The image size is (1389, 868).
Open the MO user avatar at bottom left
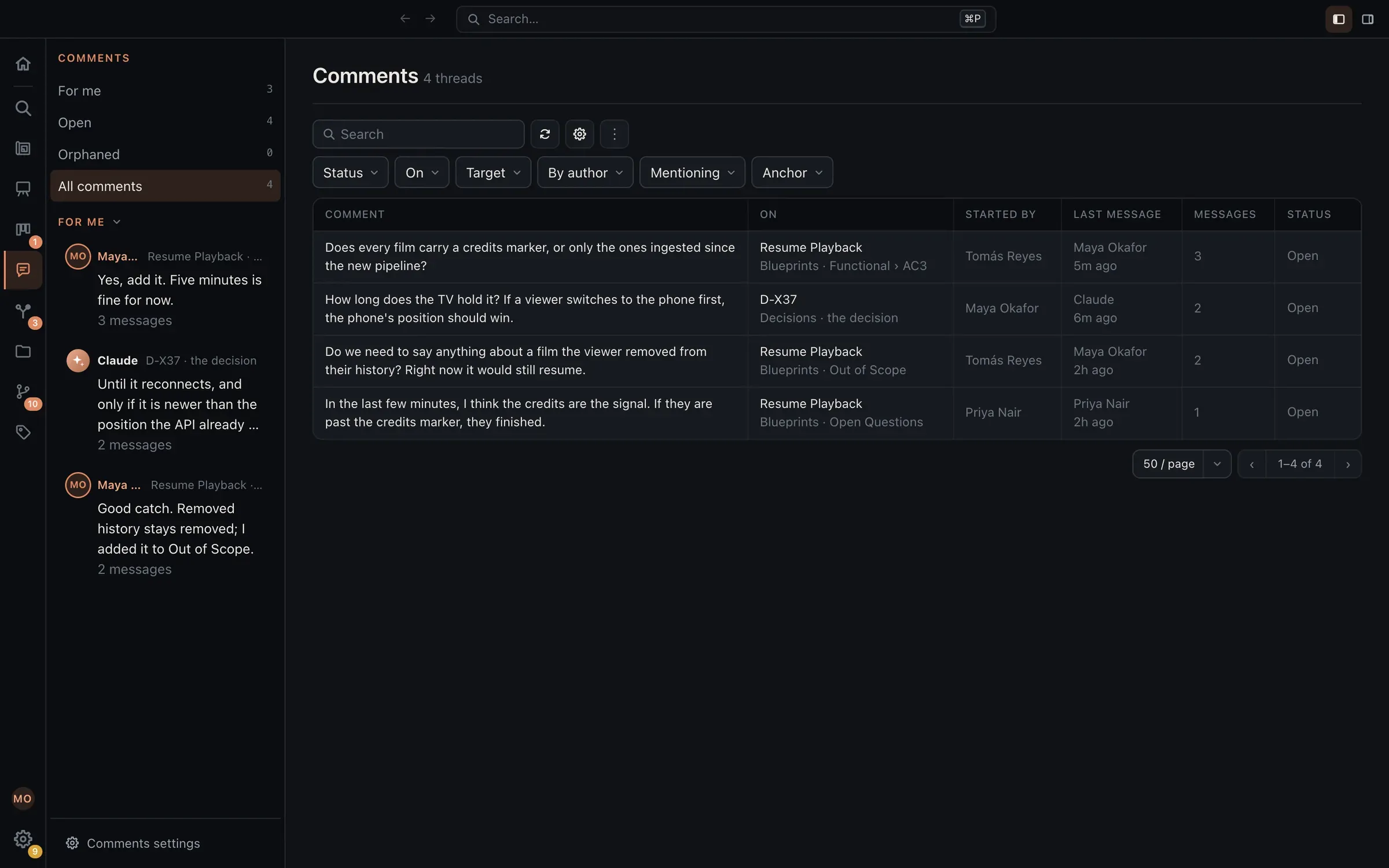23,799
